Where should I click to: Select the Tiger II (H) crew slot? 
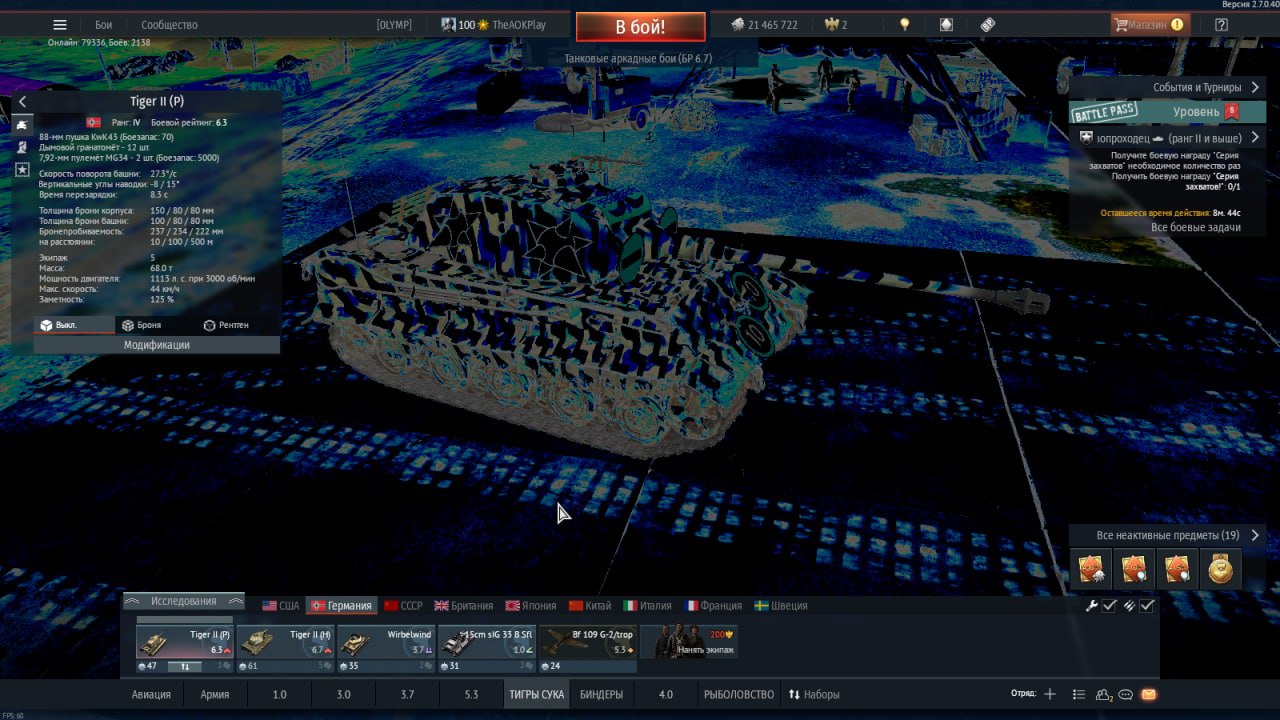[x=286, y=643]
